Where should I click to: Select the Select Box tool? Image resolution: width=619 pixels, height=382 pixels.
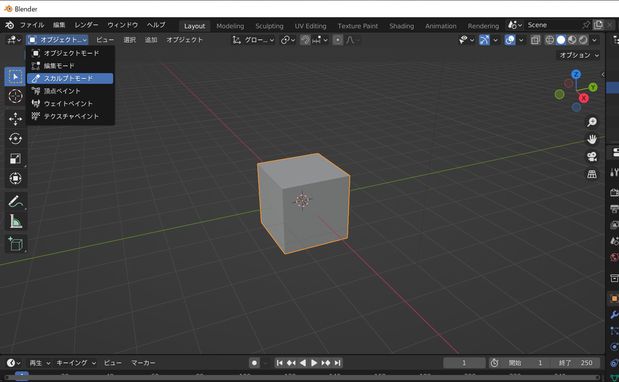pos(15,77)
